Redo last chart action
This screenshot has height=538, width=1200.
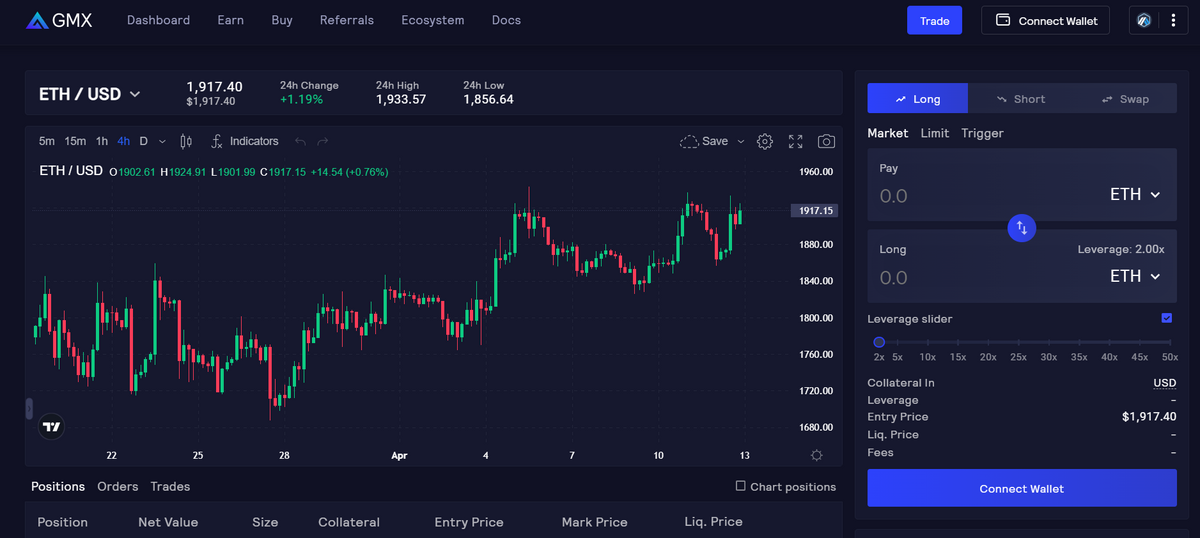click(322, 141)
